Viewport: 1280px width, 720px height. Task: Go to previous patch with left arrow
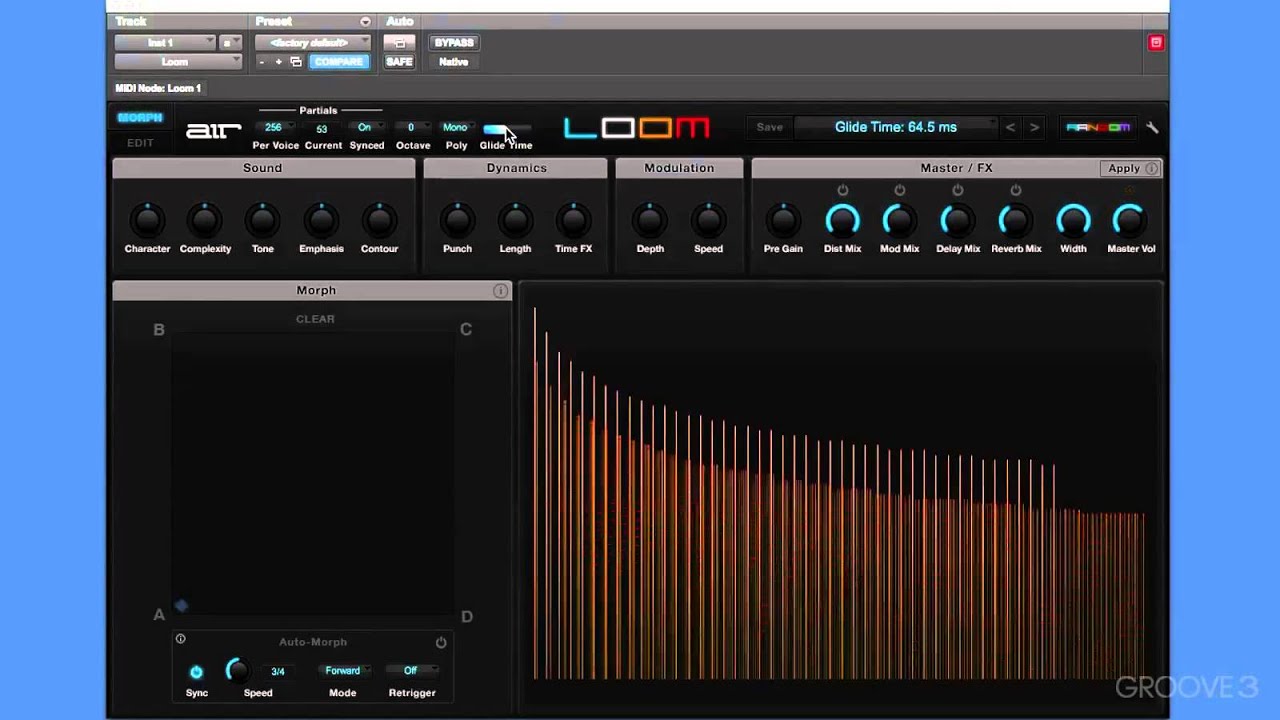coord(1010,127)
